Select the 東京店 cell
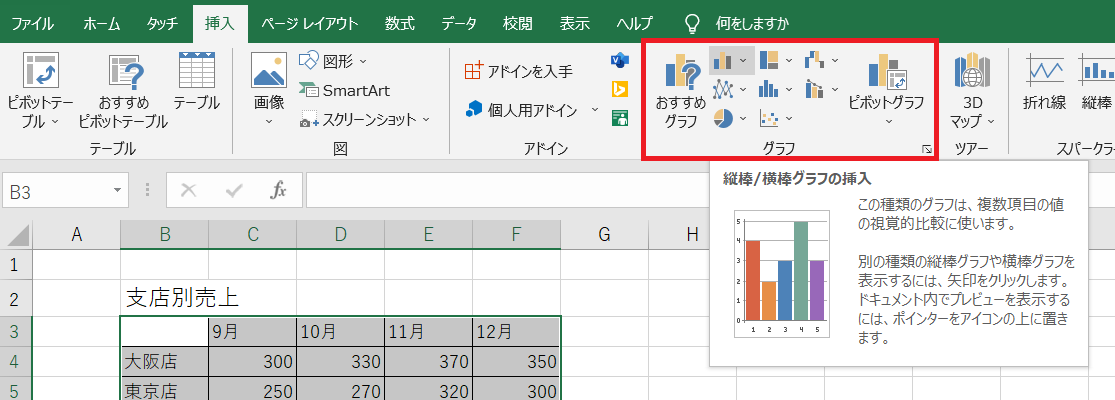Image resolution: width=1115 pixels, height=400 pixels. [164, 389]
